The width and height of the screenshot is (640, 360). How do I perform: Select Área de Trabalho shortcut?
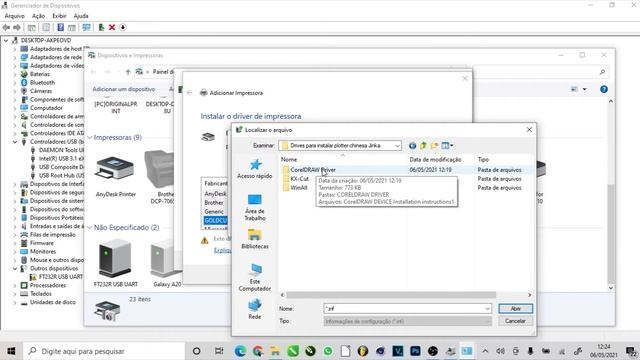coord(255,207)
